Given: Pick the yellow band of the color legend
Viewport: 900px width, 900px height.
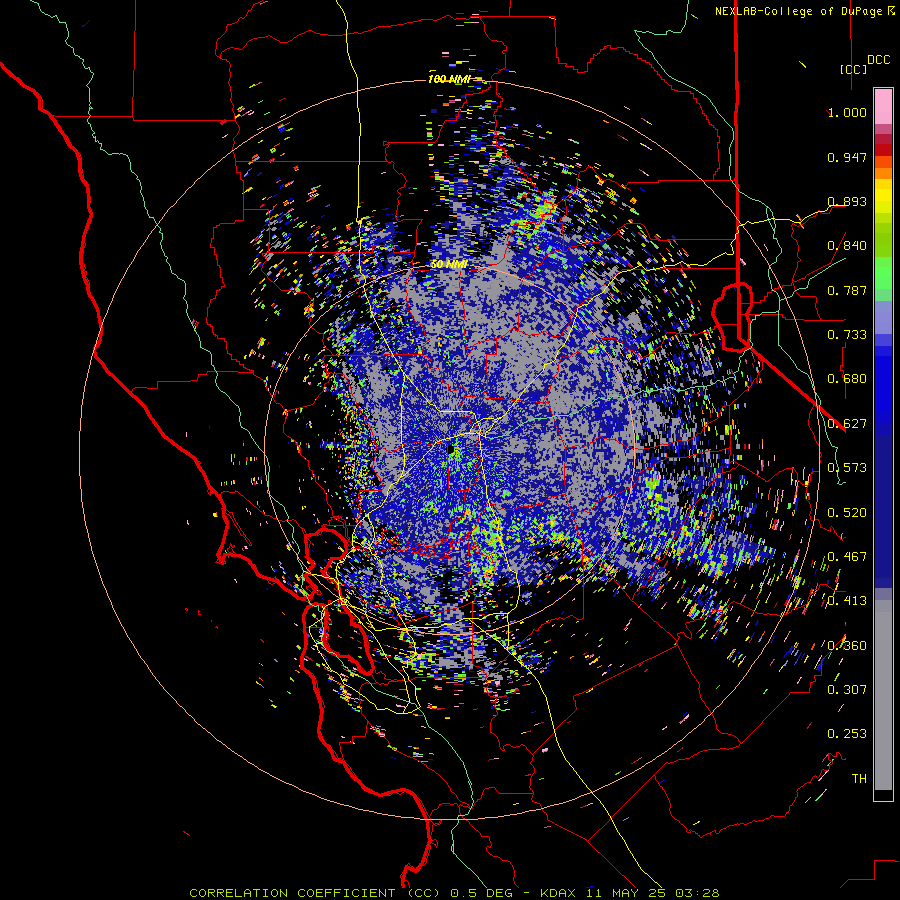Looking at the screenshot, I should 883,196.
